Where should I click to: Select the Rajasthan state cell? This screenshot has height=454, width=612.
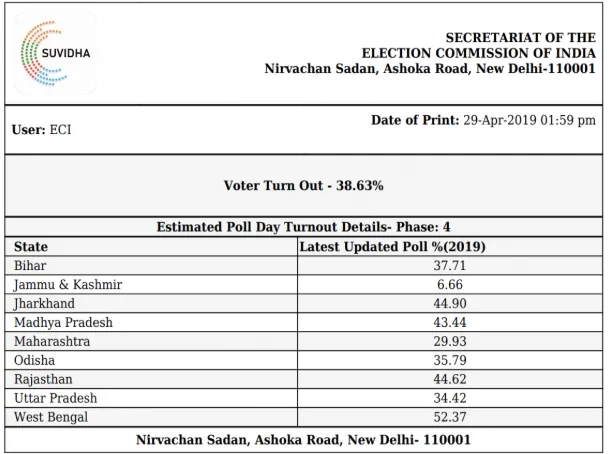(45, 380)
